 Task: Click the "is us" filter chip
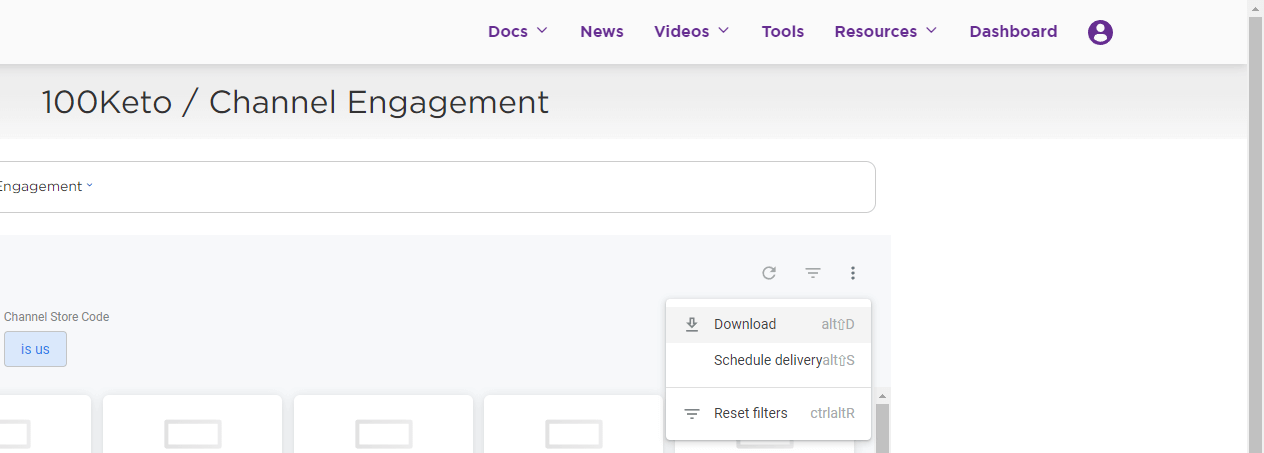coord(35,349)
